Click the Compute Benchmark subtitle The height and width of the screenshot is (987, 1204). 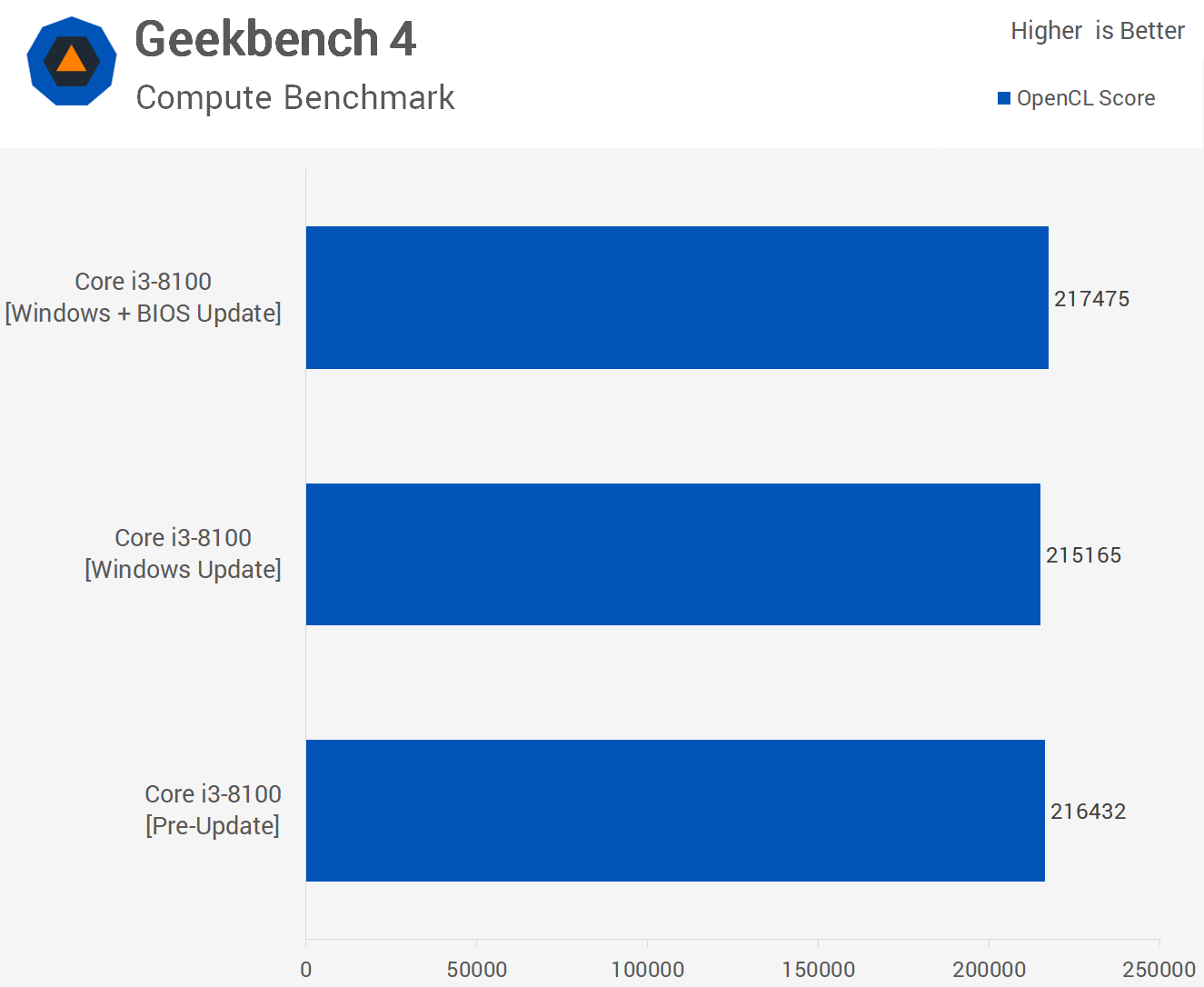[295, 98]
